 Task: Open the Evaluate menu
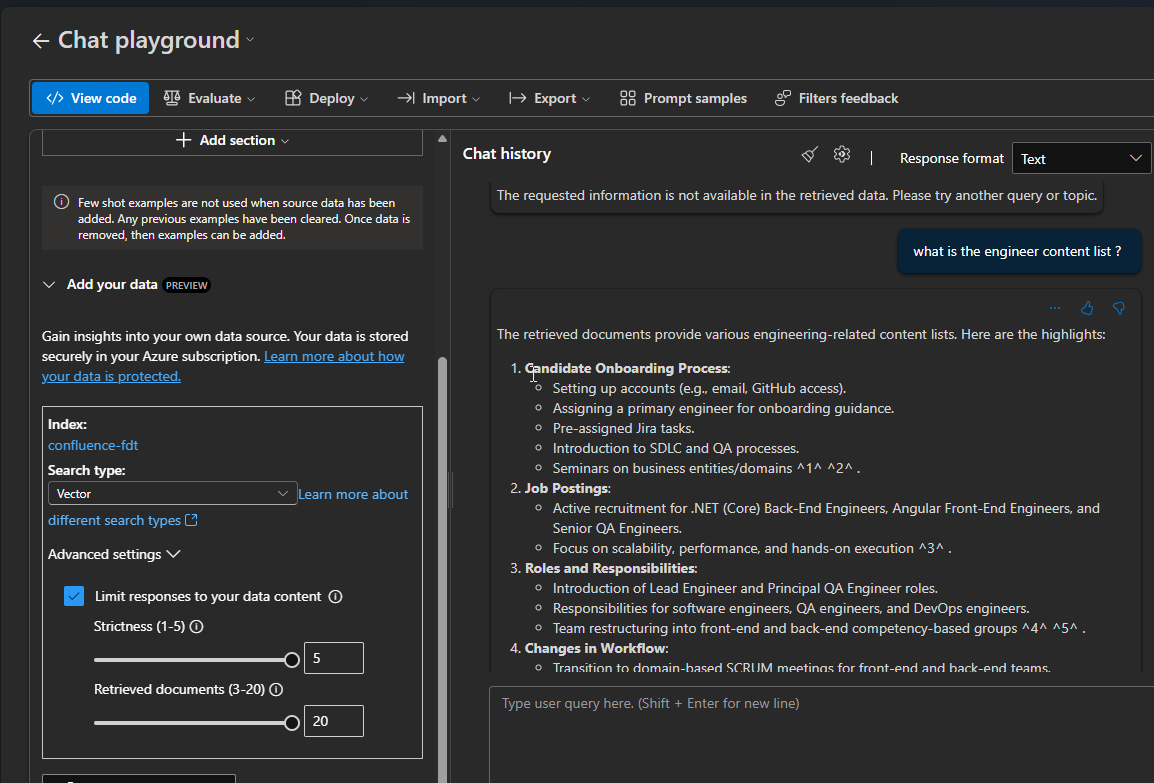click(210, 98)
